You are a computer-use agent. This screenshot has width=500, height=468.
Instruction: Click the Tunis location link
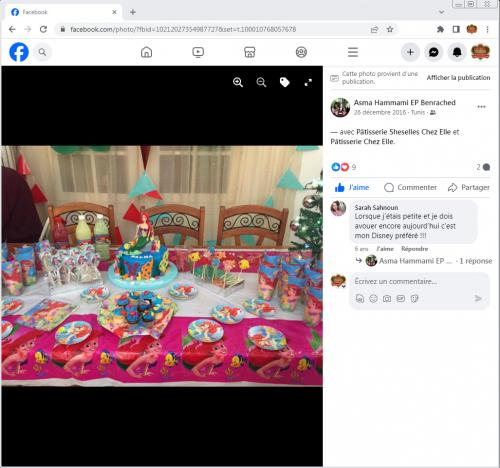(x=418, y=113)
